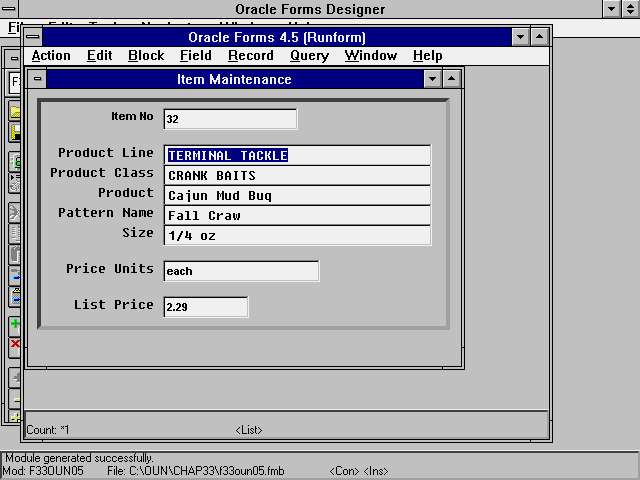Click the red X Delete icon
The image size is (640, 480).
click(x=14, y=344)
